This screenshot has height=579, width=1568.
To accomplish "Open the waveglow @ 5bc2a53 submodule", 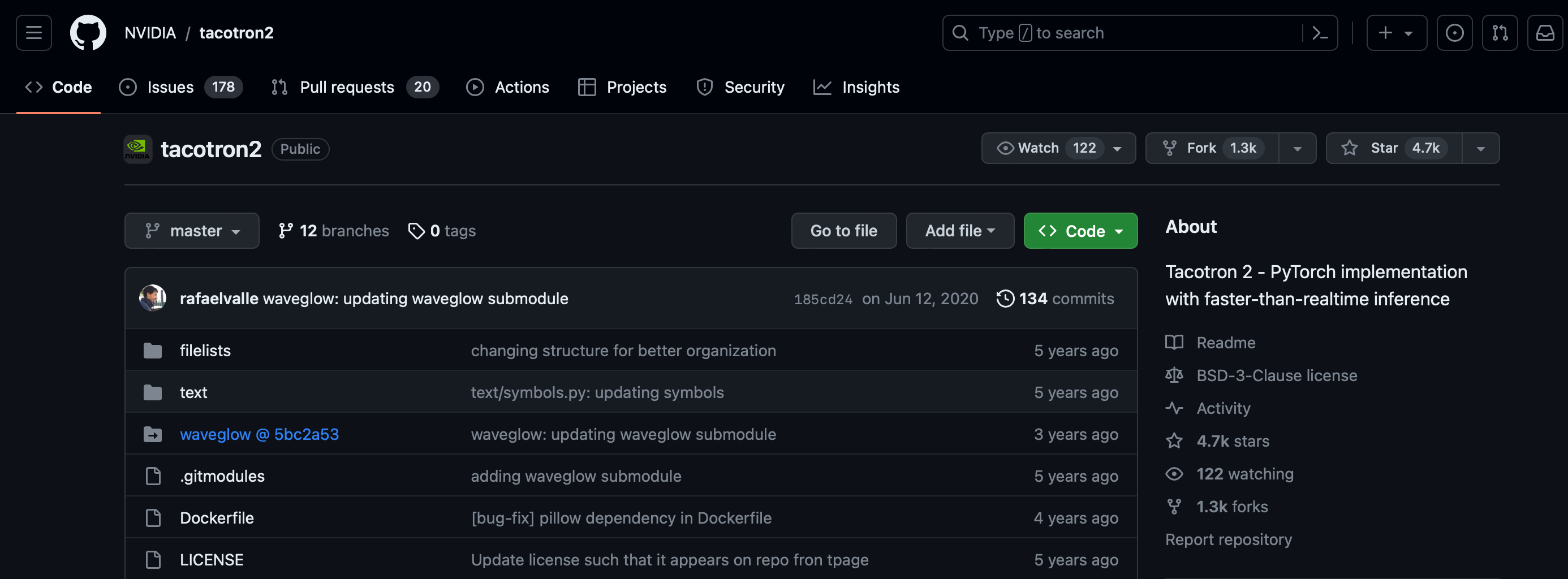I will [259, 434].
